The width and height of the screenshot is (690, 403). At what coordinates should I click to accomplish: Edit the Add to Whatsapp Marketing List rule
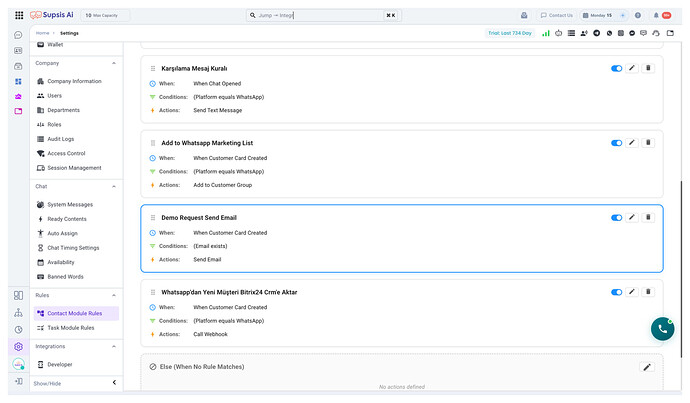[x=632, y=143]
